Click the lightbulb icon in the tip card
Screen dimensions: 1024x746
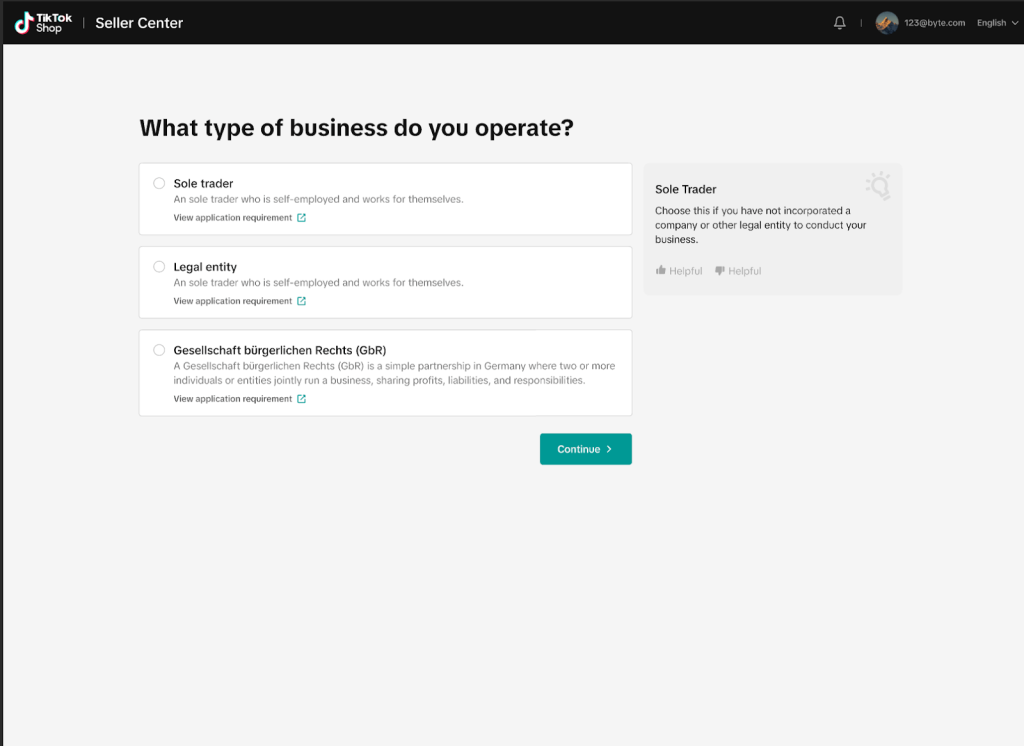[x=878, y=185]
